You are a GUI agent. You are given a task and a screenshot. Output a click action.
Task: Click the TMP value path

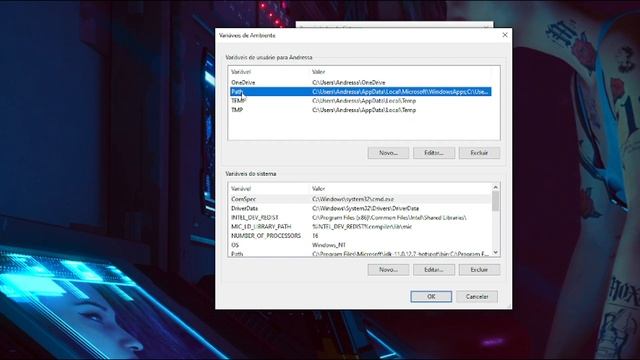[x=364, y=110]
